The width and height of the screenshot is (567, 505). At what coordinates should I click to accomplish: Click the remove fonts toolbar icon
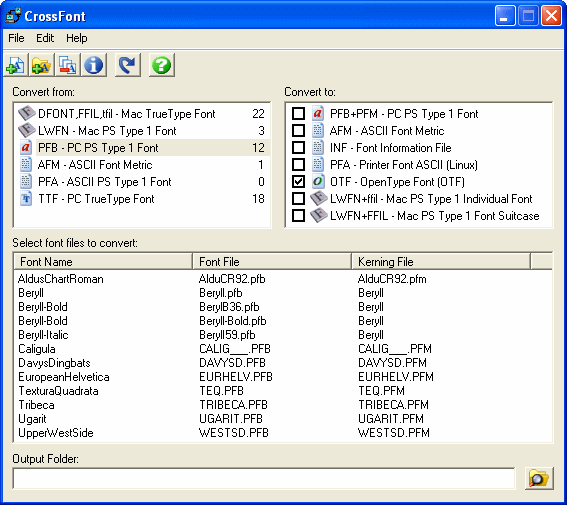tap(68, 65)
